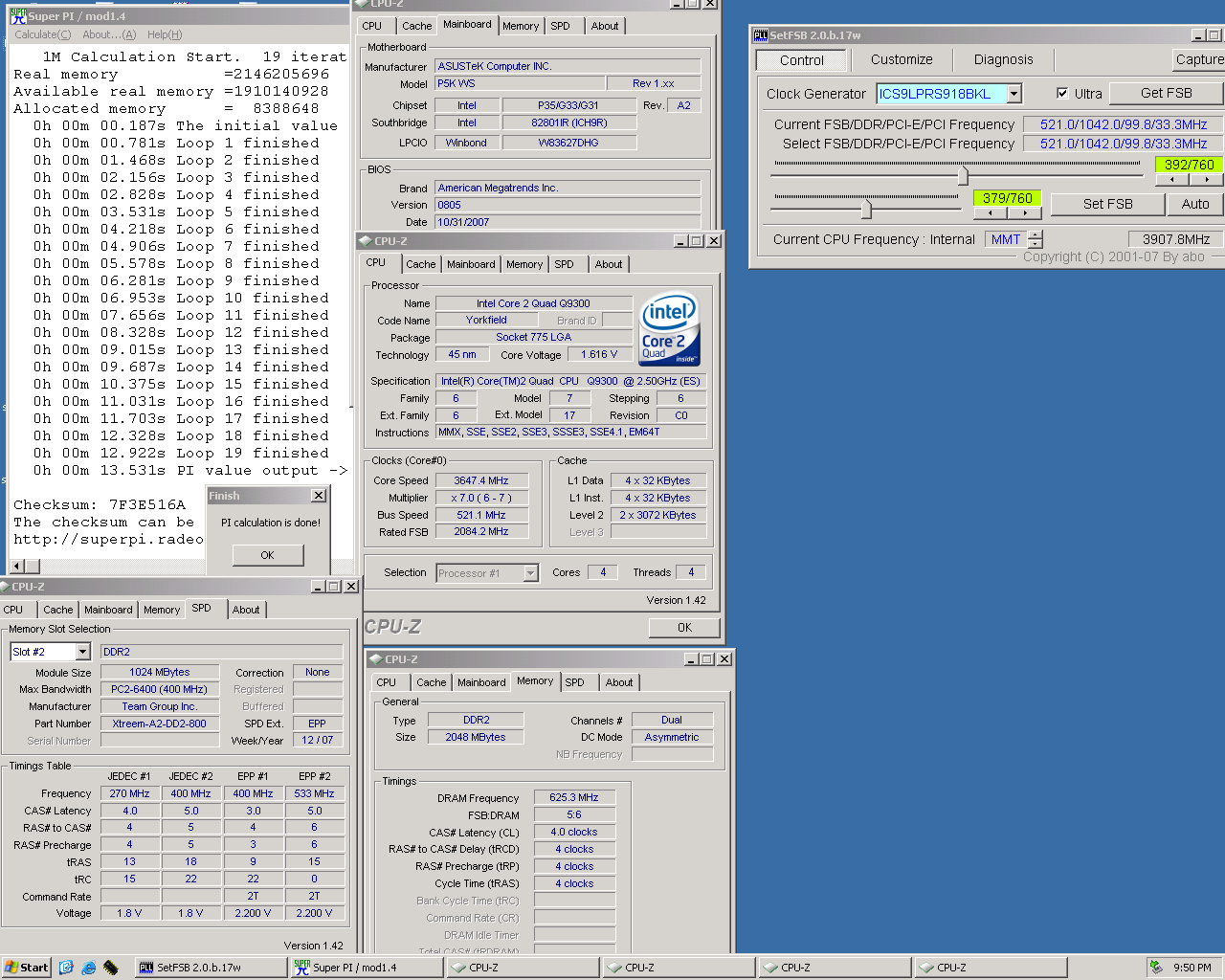Click the lower FSB slider handle
The width and height of the screenshot is (1225, 980).
click(x=866, y=208)
